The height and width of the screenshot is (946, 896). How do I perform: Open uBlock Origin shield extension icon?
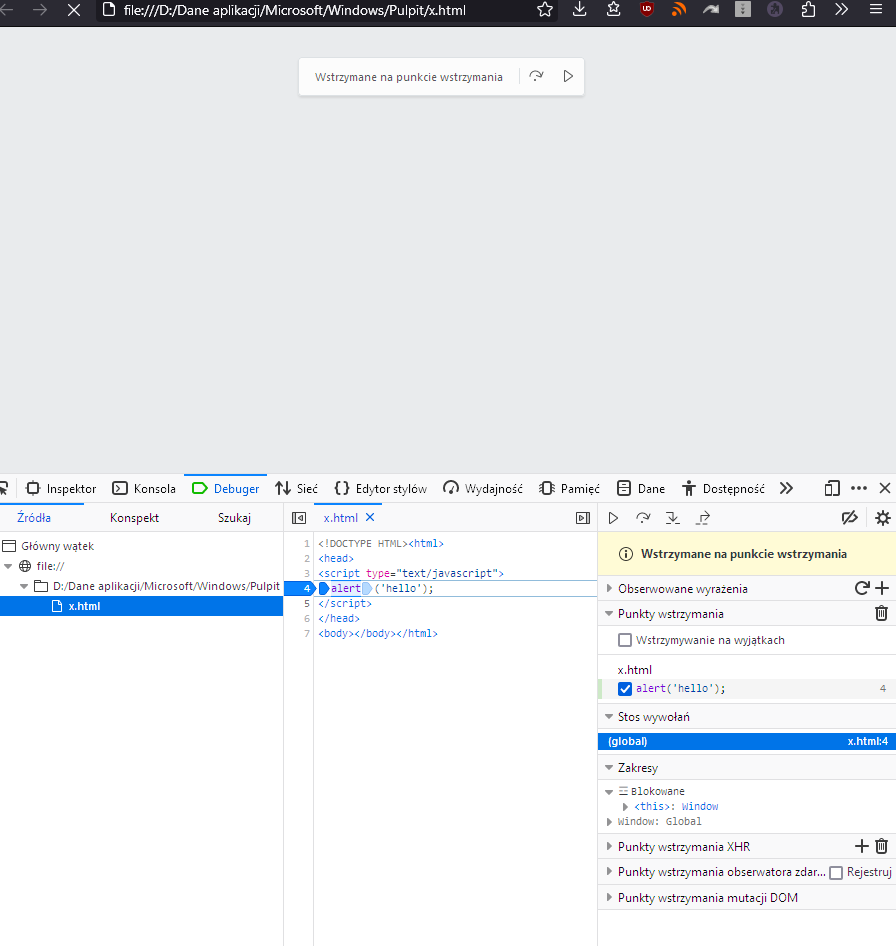pos(647,9)
